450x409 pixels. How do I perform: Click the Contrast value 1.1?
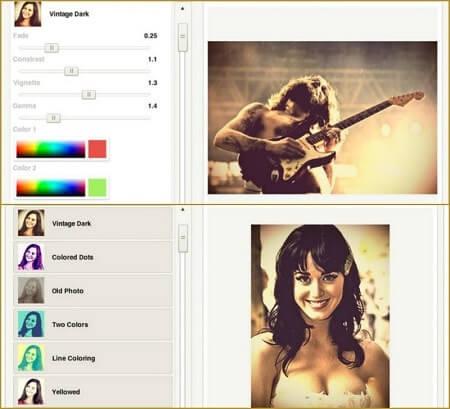click(152, 59)
